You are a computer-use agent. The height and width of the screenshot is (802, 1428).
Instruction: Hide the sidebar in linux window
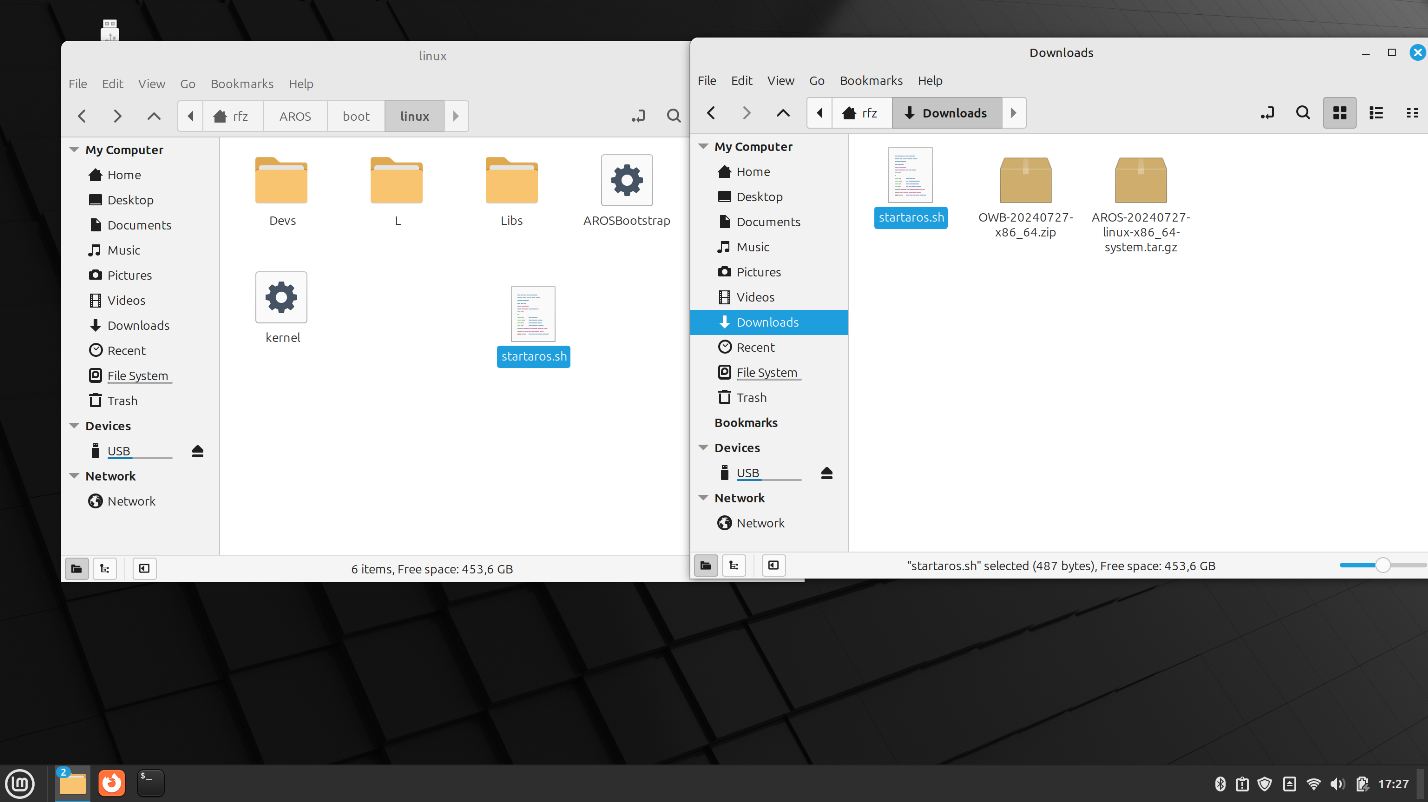coord(144,569)
